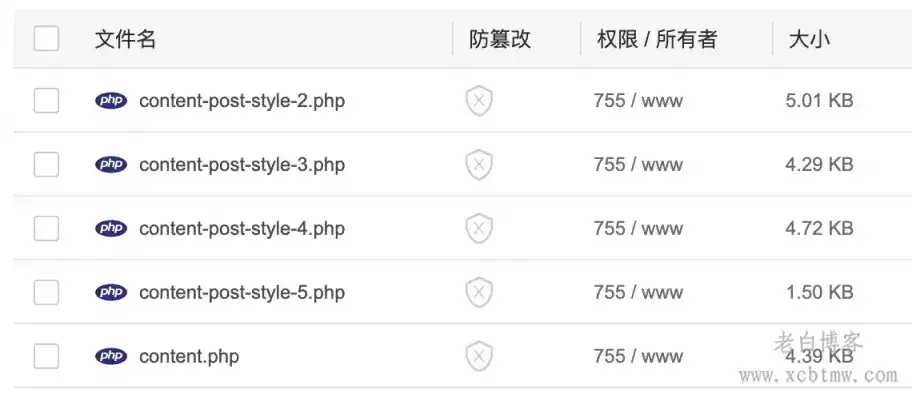Select the content.php row checkbox
The width and height of the screenshot is (912, 401).
pos(47,356)
